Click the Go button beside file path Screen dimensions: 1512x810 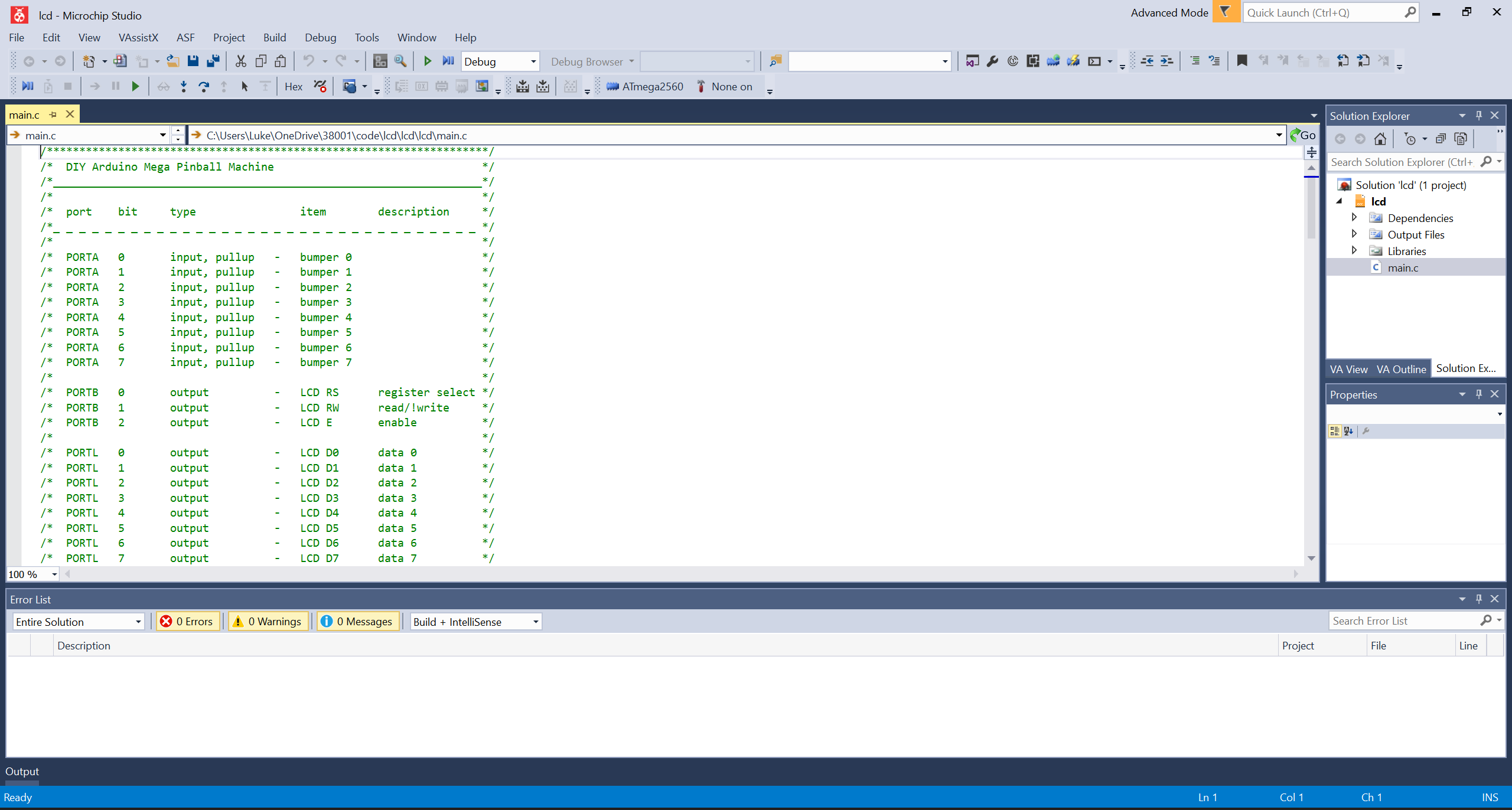click(x=1304, y=135)
